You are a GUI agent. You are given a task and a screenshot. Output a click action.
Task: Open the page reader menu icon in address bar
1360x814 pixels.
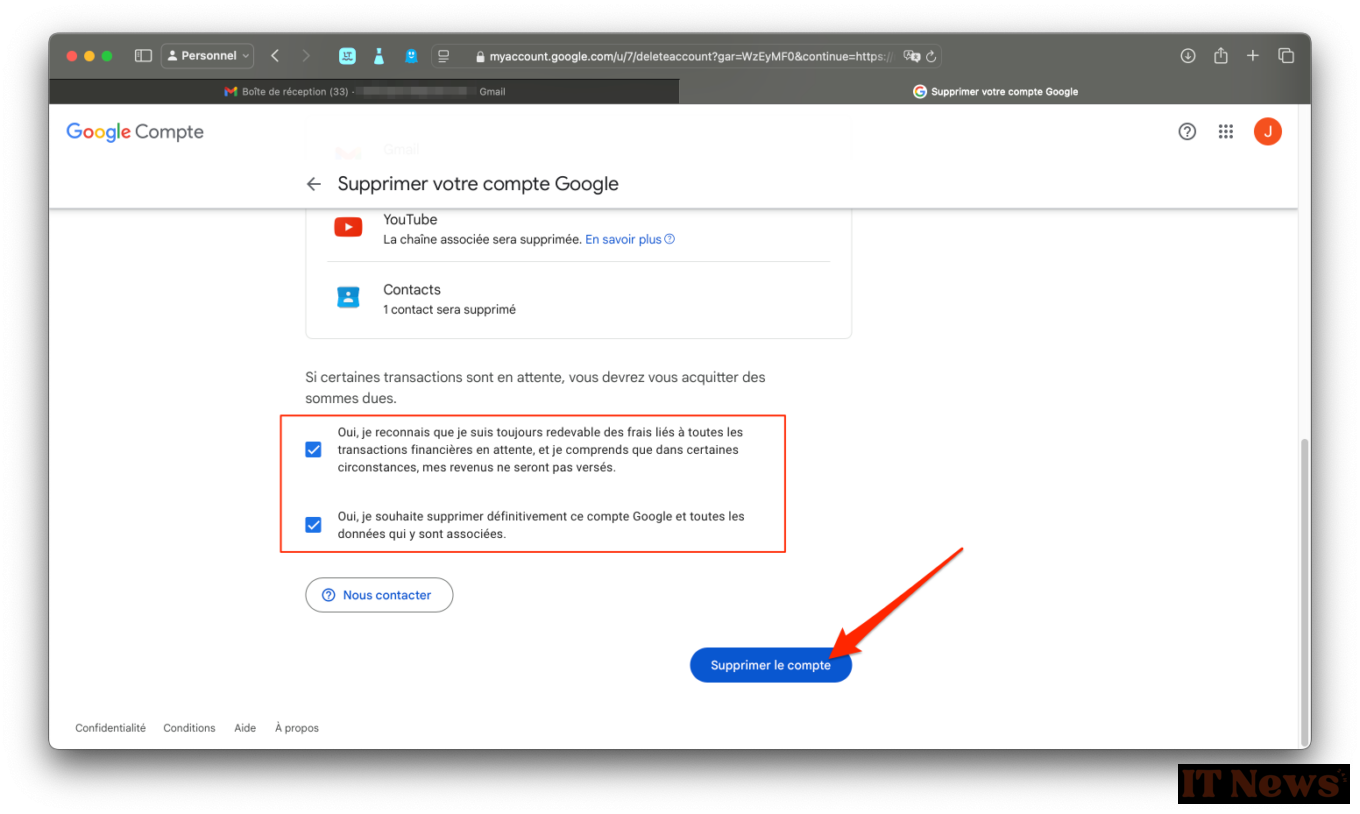tap(444, 56)
